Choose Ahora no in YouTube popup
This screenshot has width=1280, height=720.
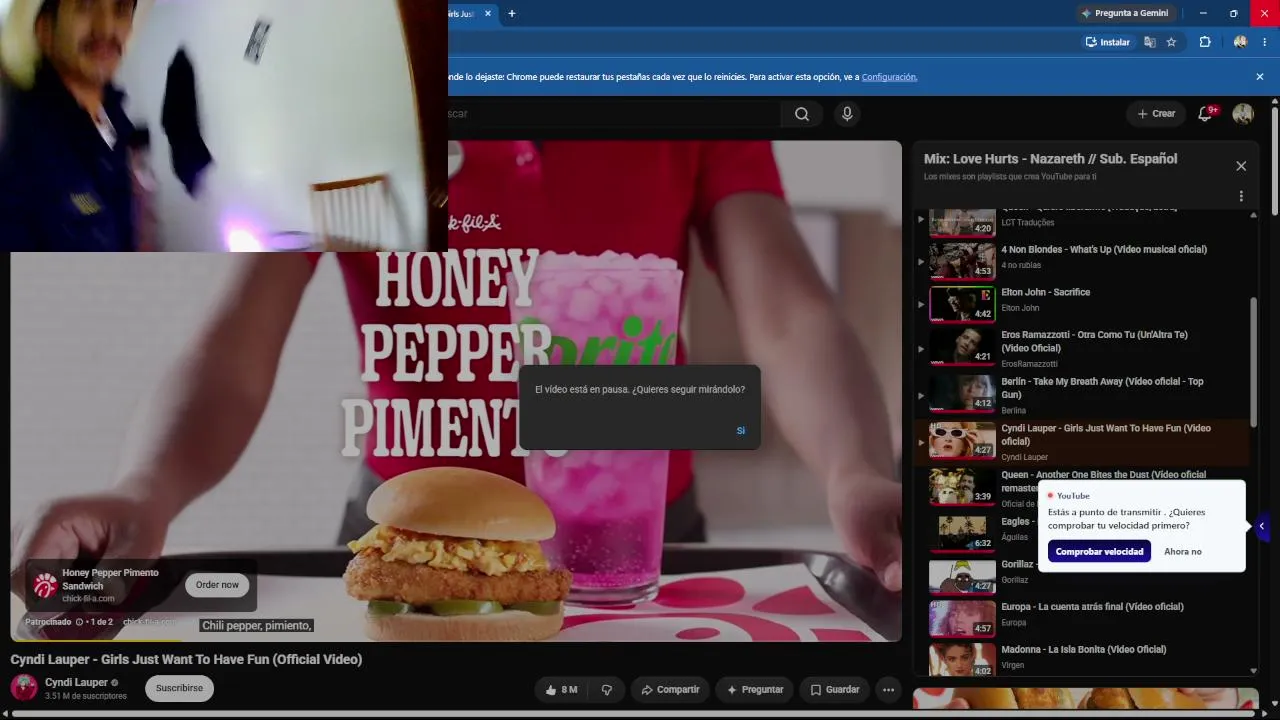click(1183, 552)
